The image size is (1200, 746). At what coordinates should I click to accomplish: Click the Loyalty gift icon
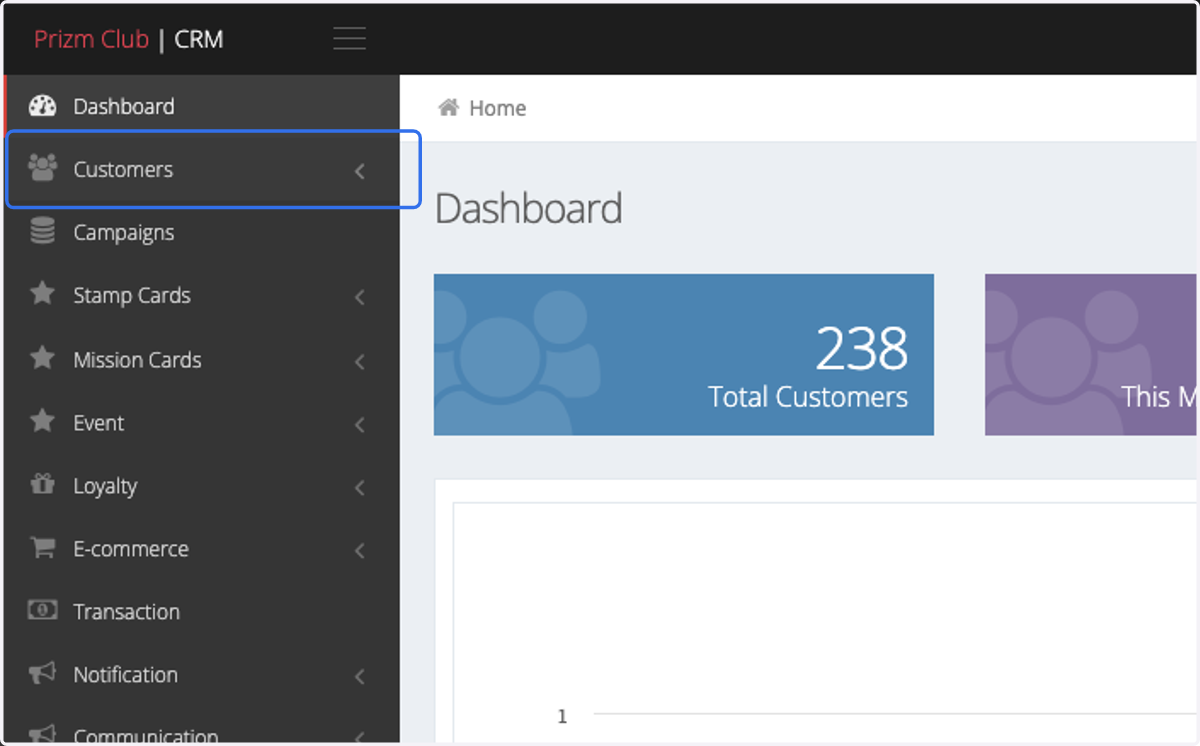tap(42, 484)
